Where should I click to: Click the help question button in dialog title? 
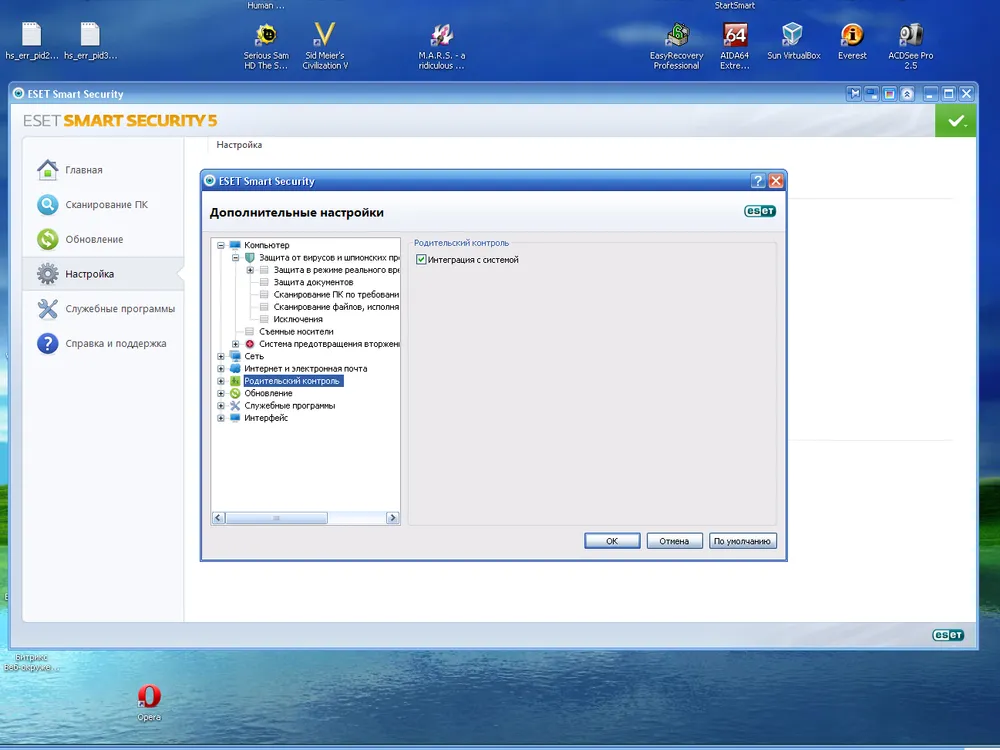click(758, 181)
